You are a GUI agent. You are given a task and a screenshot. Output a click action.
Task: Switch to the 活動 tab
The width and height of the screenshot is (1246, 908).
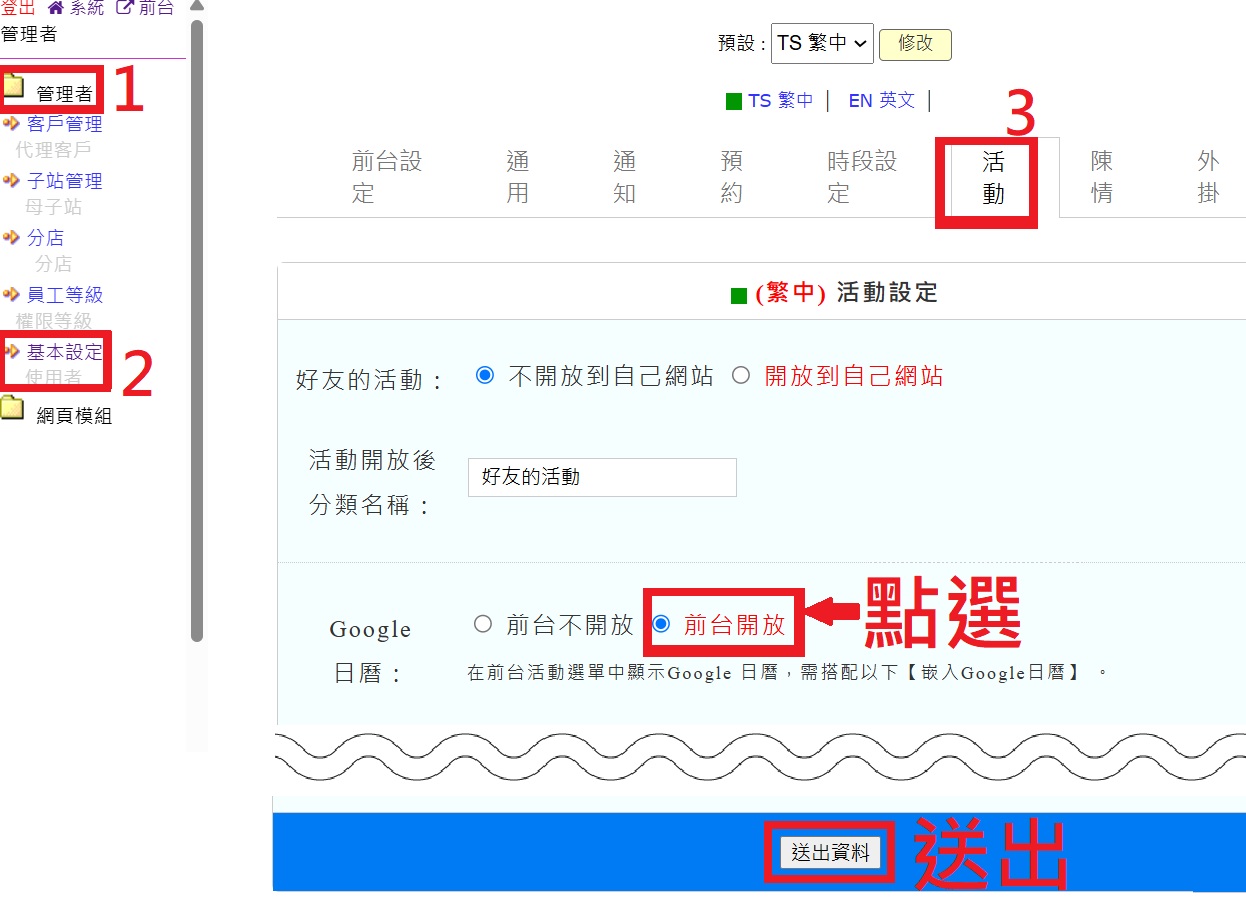point(992,177)
